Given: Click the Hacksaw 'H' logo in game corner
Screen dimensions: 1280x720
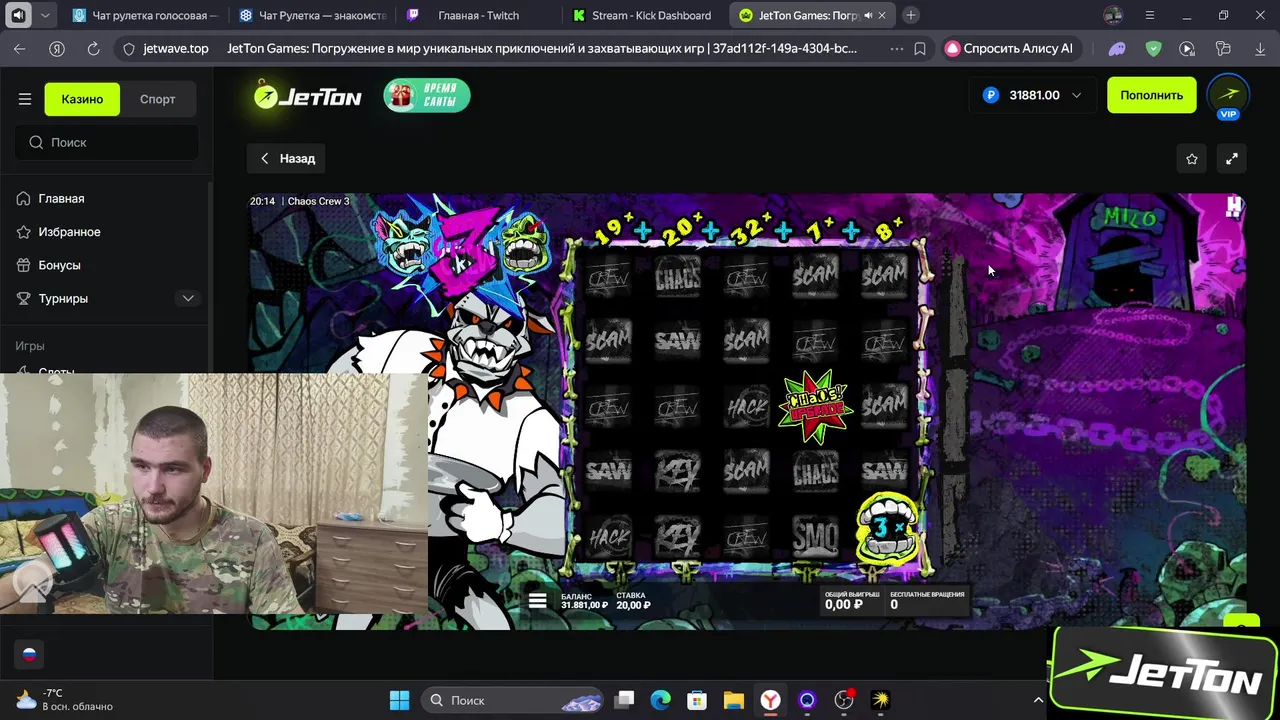Looking at the screenshot, I should point(1234,207).
